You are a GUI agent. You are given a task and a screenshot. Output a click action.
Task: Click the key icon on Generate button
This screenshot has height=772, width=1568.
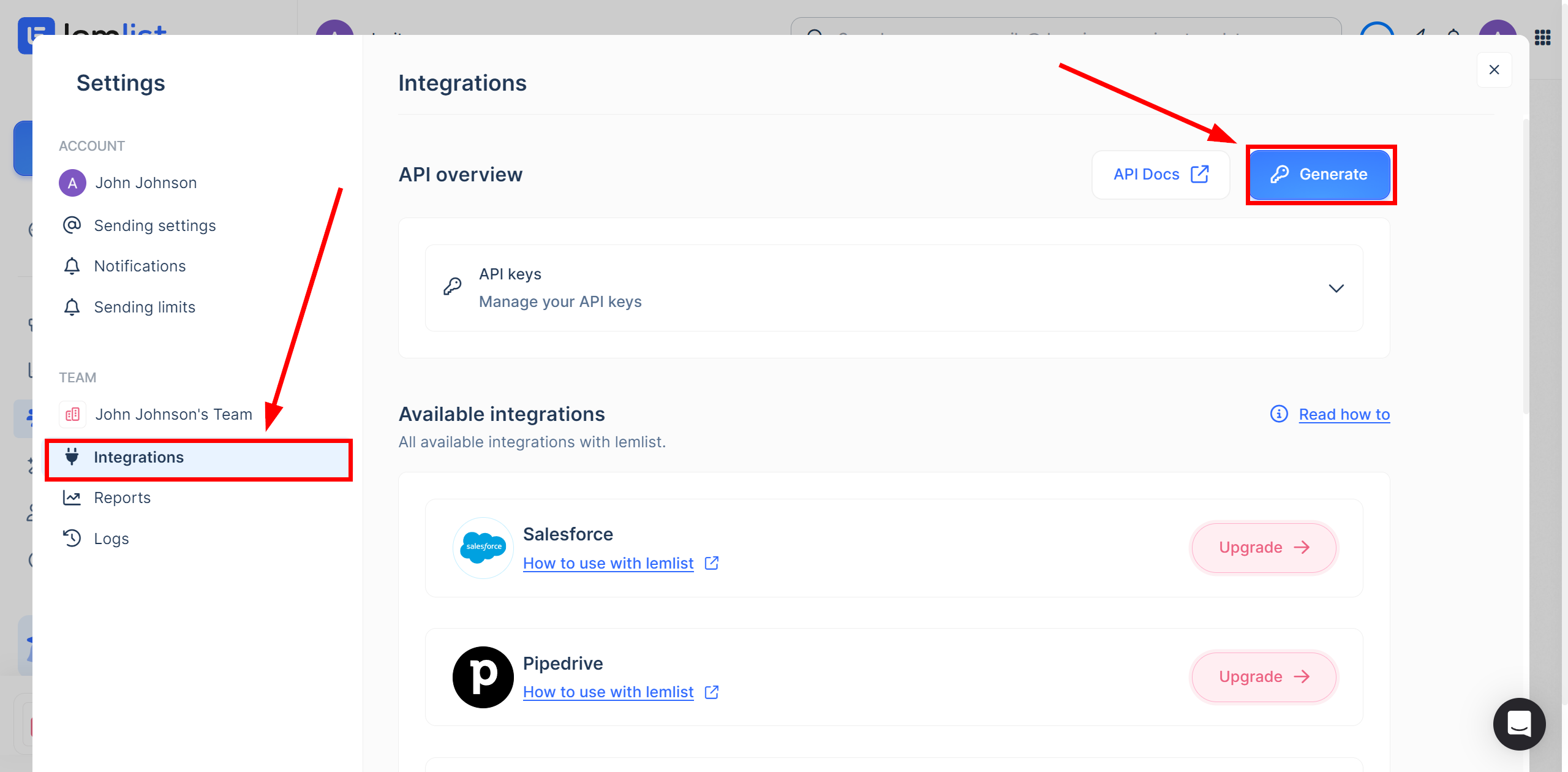pos(1280,174)
